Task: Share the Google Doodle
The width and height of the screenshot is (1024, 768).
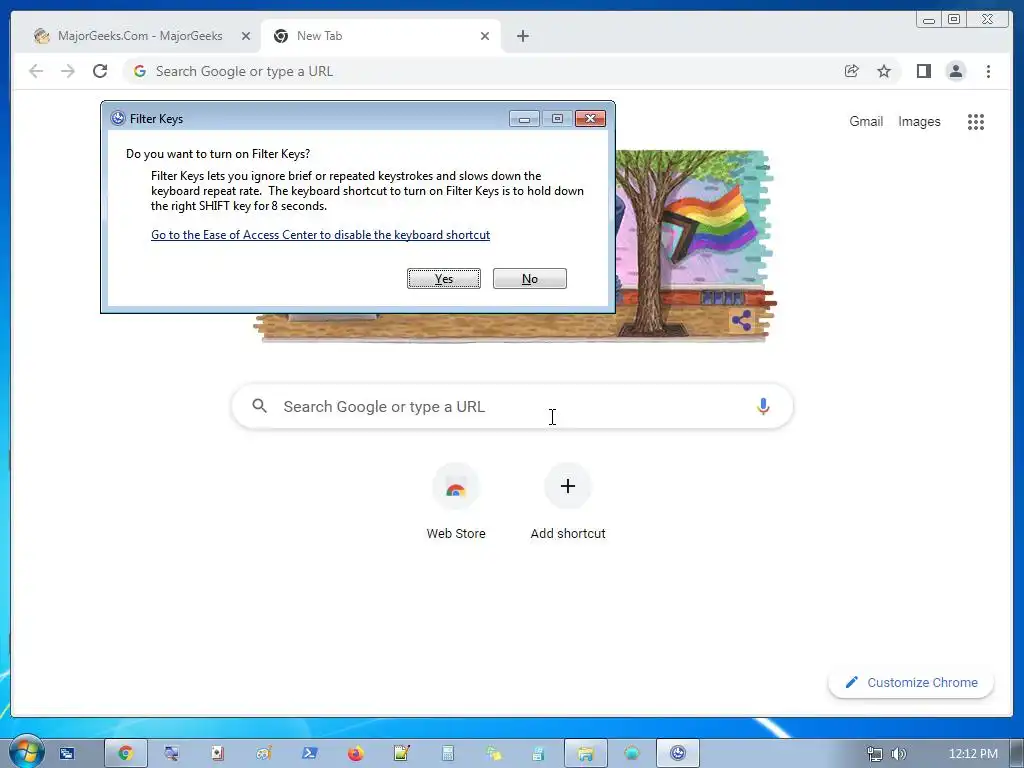Action: (741, 320)
